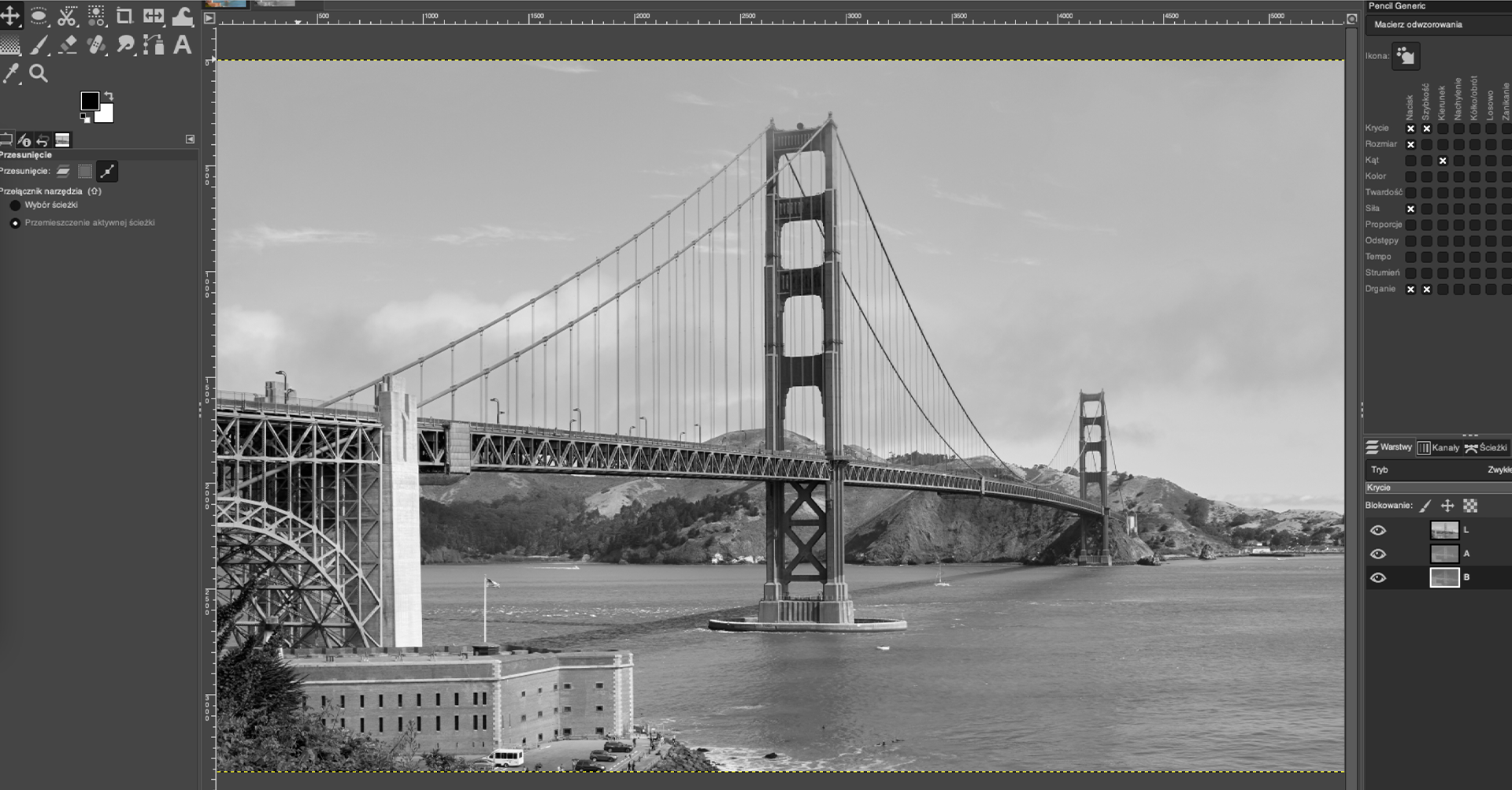Select the Eraser tool
This screenshot has width=1512, height=790.
tap(67, 45)
